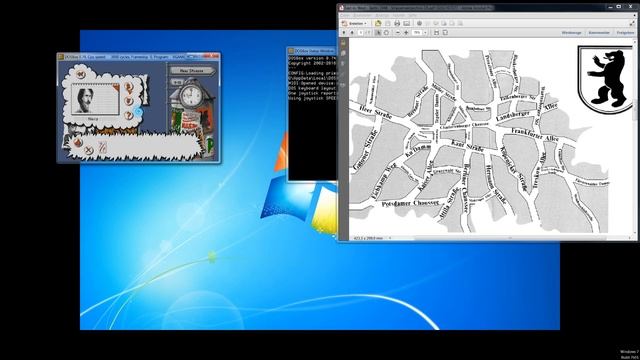Click the topmost yellow icon in Reader's side panel
This screenshot has width=640, height=360.
point(343,43)
